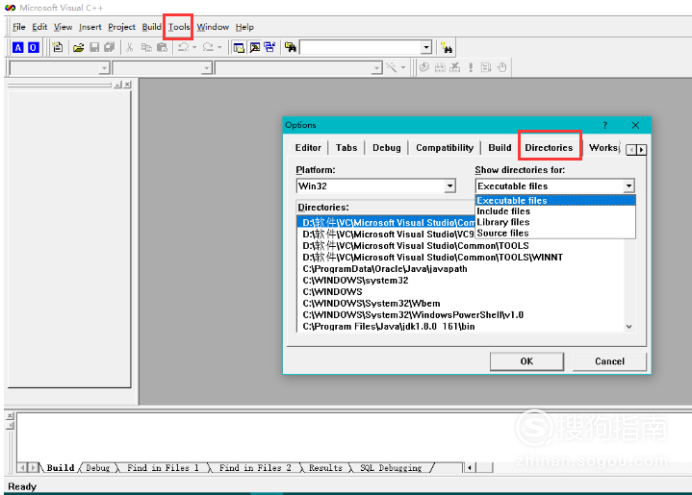Click the Stop Build icon
The image size is (692, 495).
(x=455, y=68)
